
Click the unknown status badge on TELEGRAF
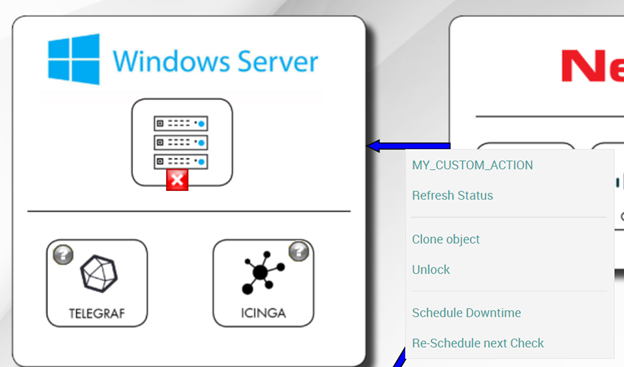(x=63, y=255)
